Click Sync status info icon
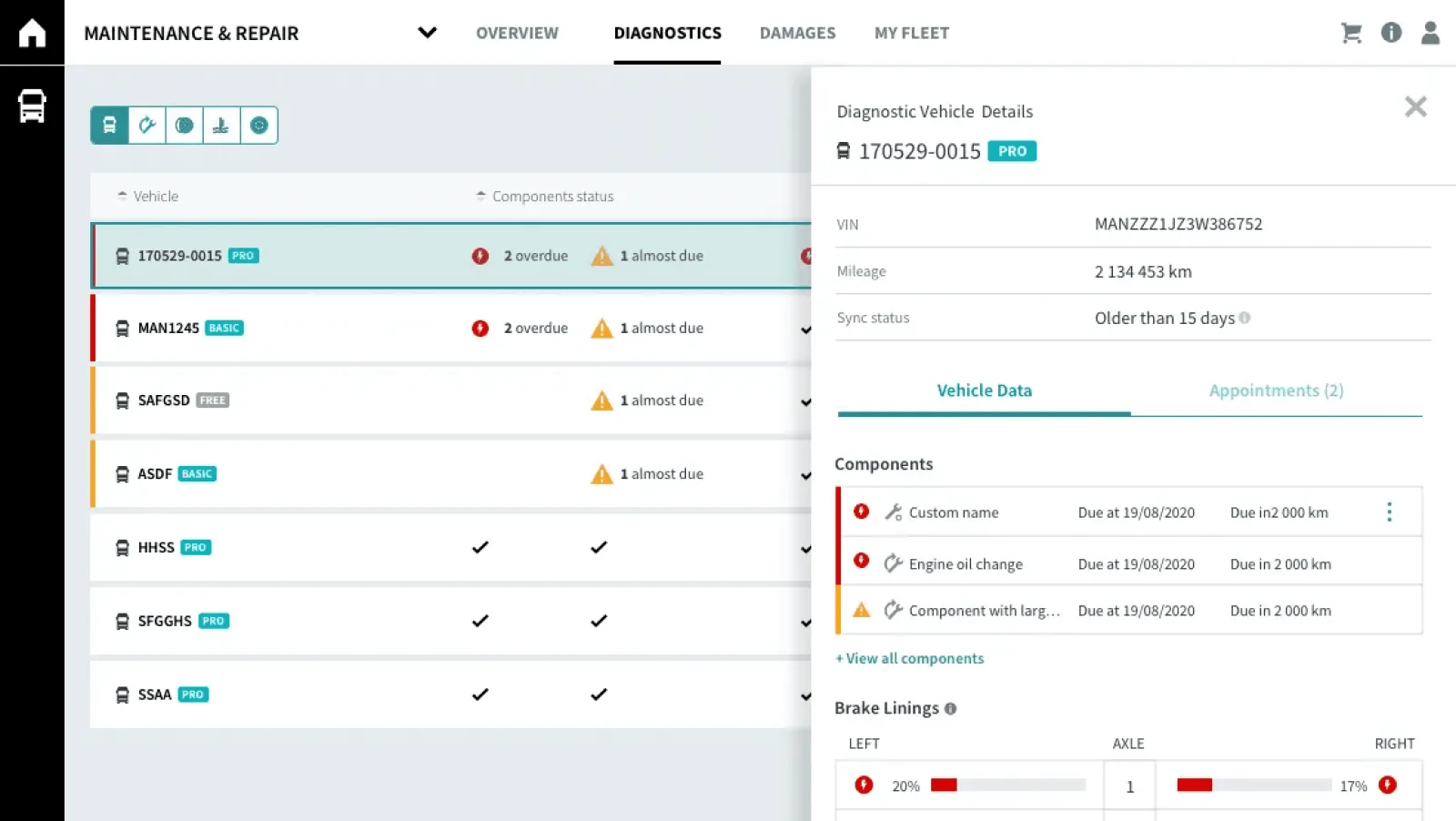 coord(1245,318)
